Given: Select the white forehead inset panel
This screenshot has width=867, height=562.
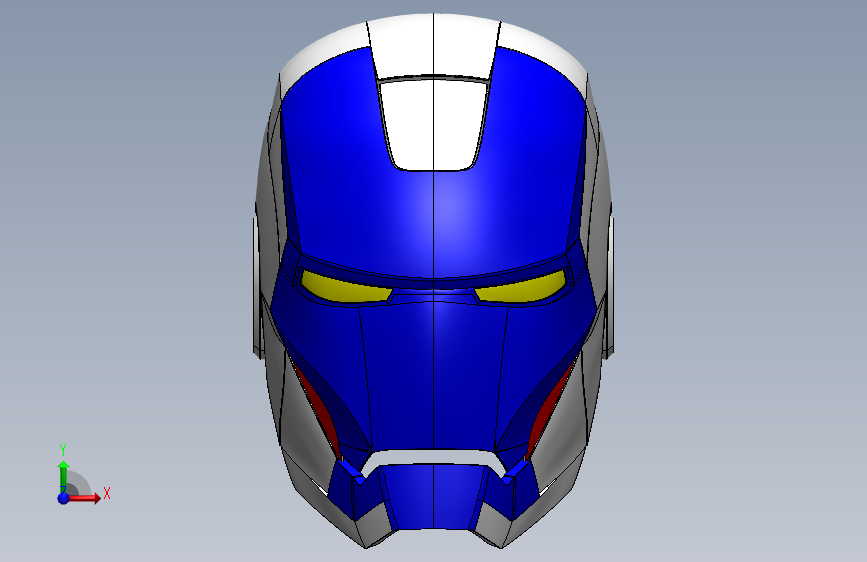Looking at the screenshot, I should [433, 124].
